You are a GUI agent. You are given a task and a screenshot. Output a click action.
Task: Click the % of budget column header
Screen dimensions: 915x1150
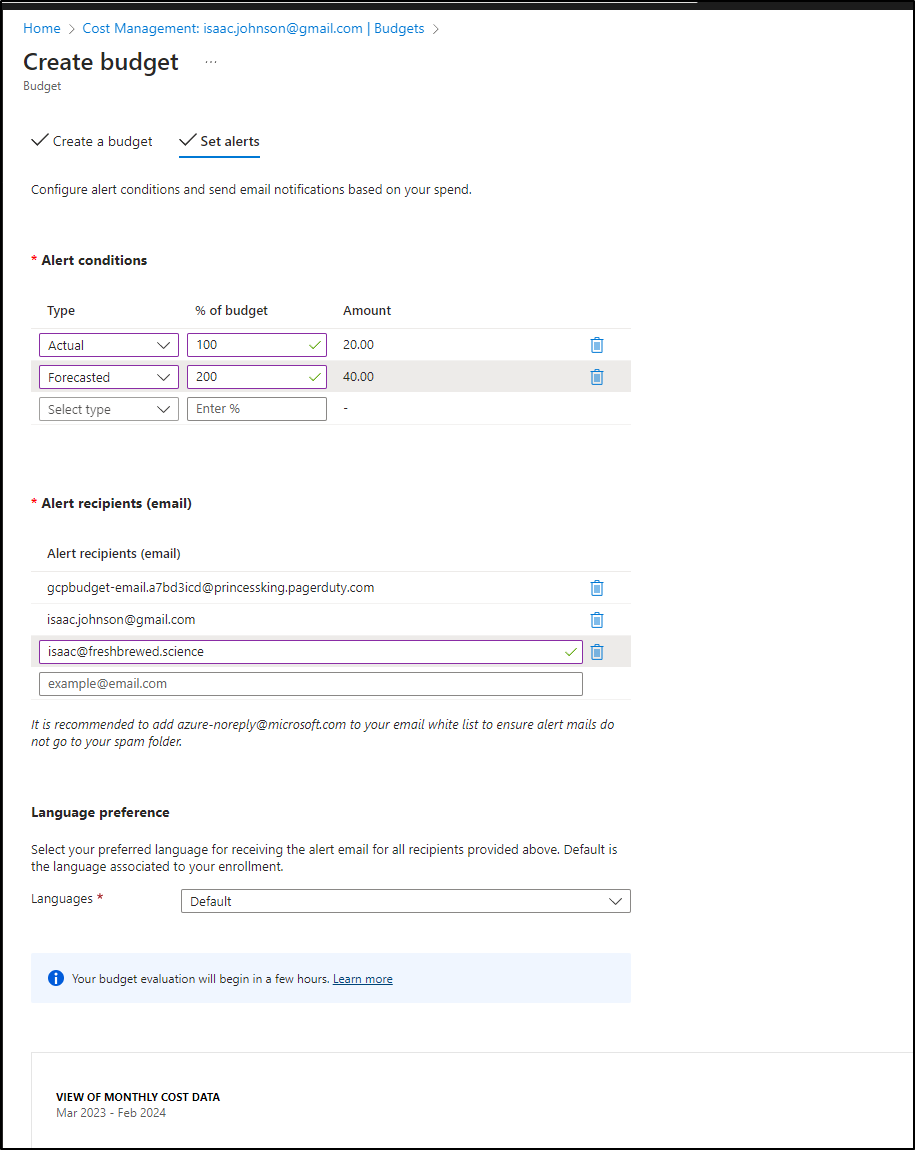click(231, 311)
